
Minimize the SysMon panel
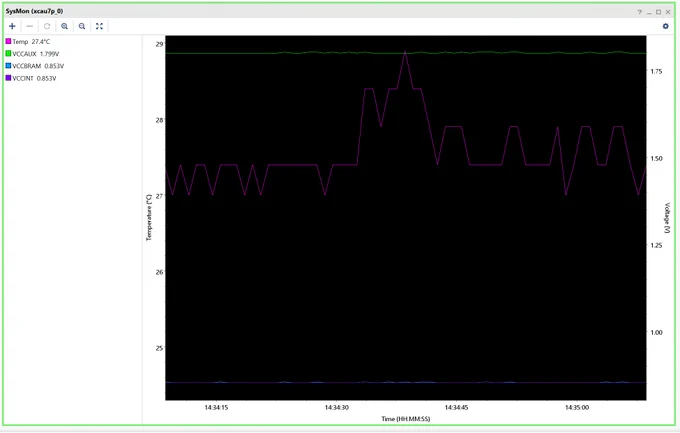point(649,12)
